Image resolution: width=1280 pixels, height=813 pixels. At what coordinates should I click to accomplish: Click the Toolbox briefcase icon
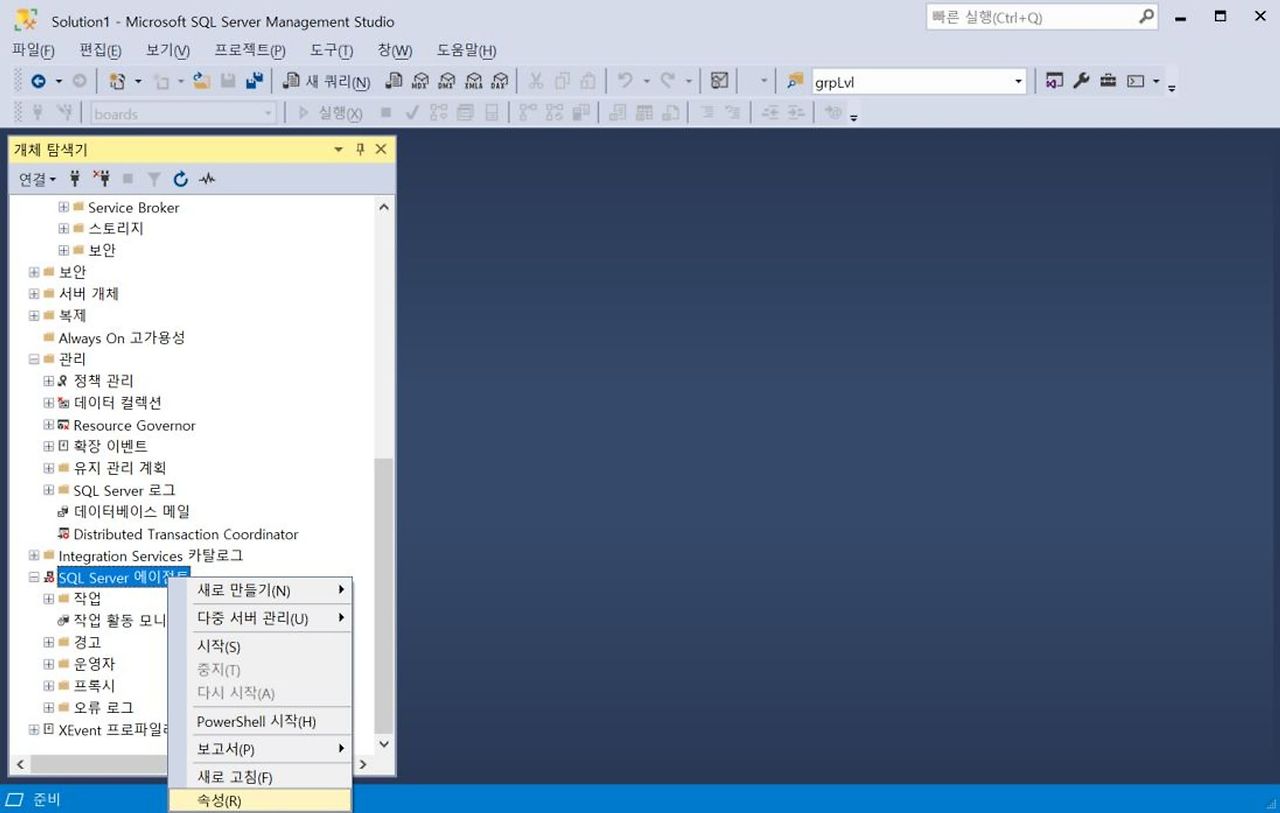coord(1108,81)
